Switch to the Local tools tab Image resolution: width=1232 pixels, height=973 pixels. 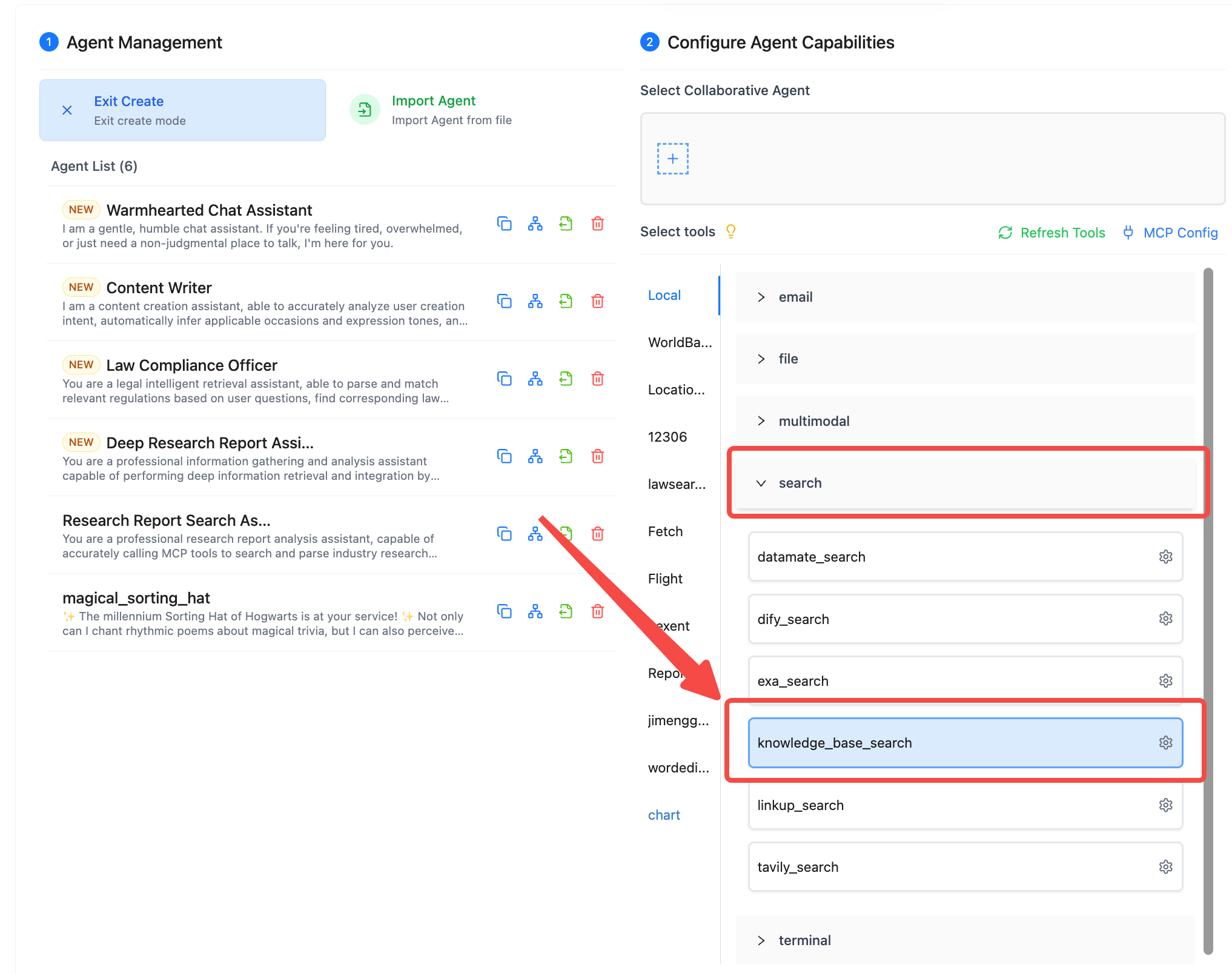(x=664, y=295)
